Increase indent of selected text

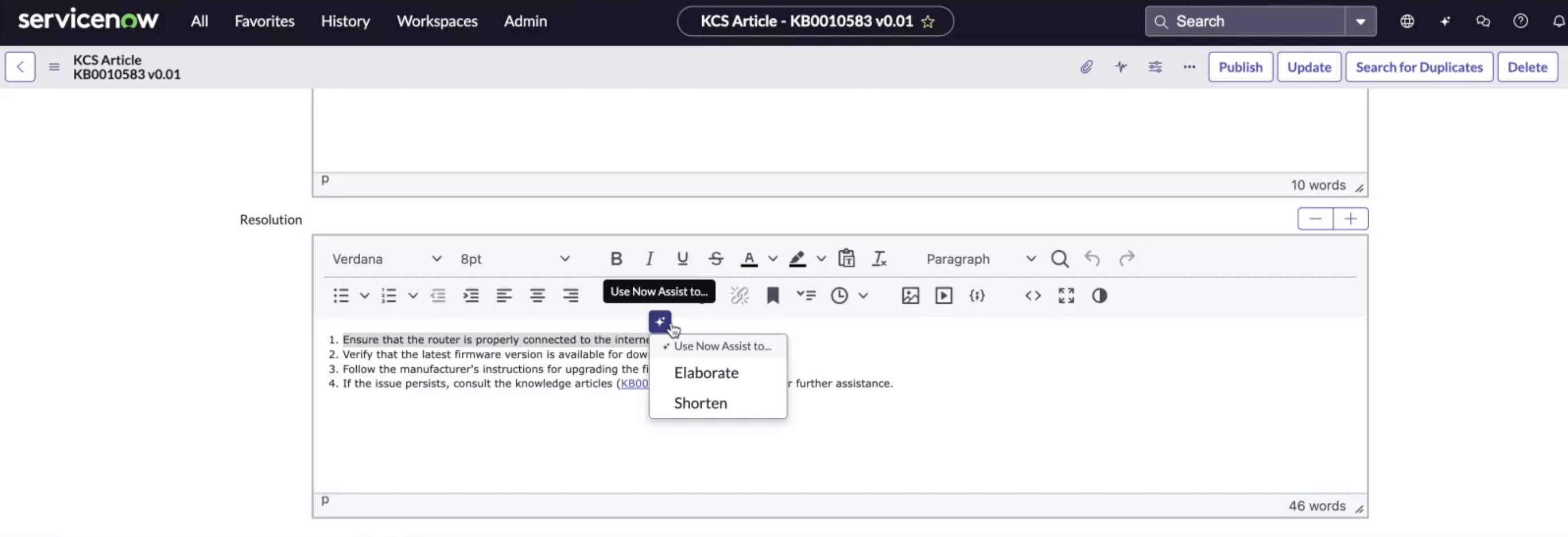tap(471, 296)
